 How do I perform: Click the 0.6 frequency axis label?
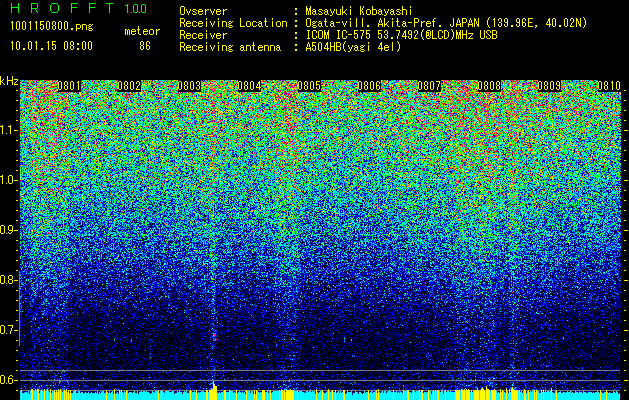pyautogui.click(x=8, y=380)
